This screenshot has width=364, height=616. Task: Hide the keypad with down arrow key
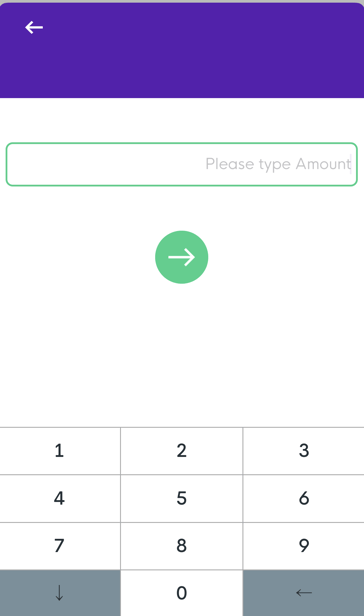(60, 593)
